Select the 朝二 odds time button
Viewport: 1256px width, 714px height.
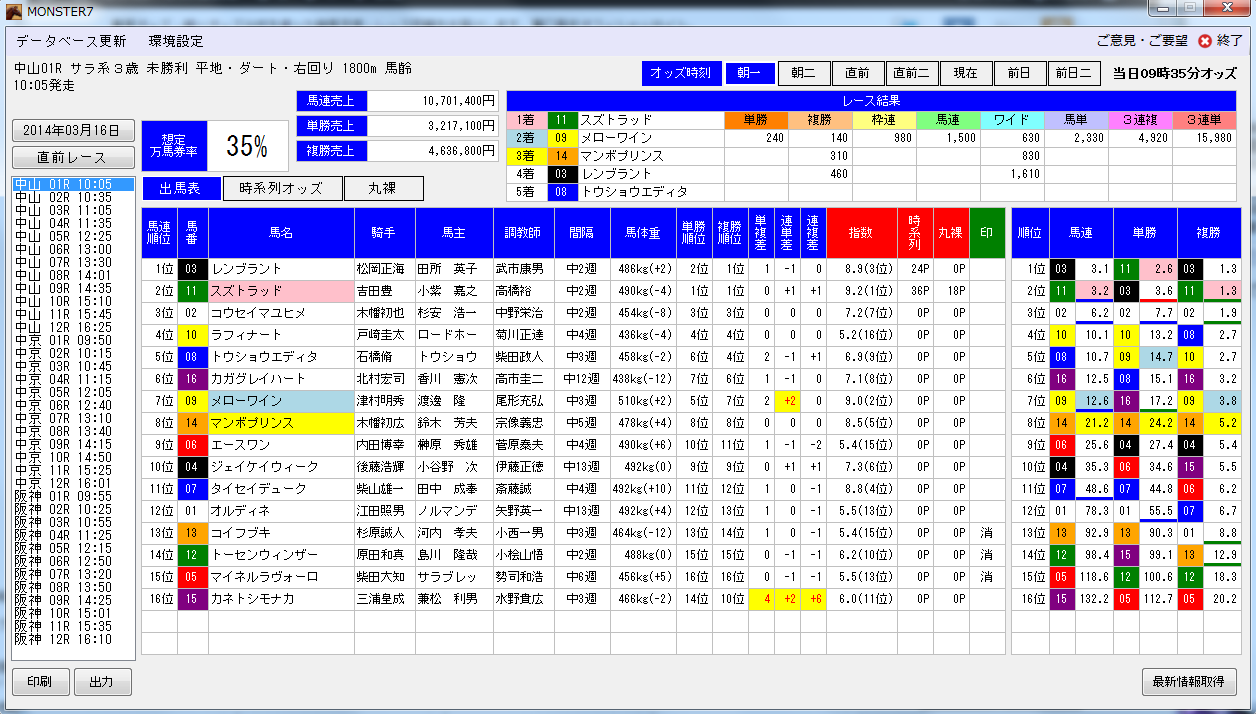pos(803,73)
